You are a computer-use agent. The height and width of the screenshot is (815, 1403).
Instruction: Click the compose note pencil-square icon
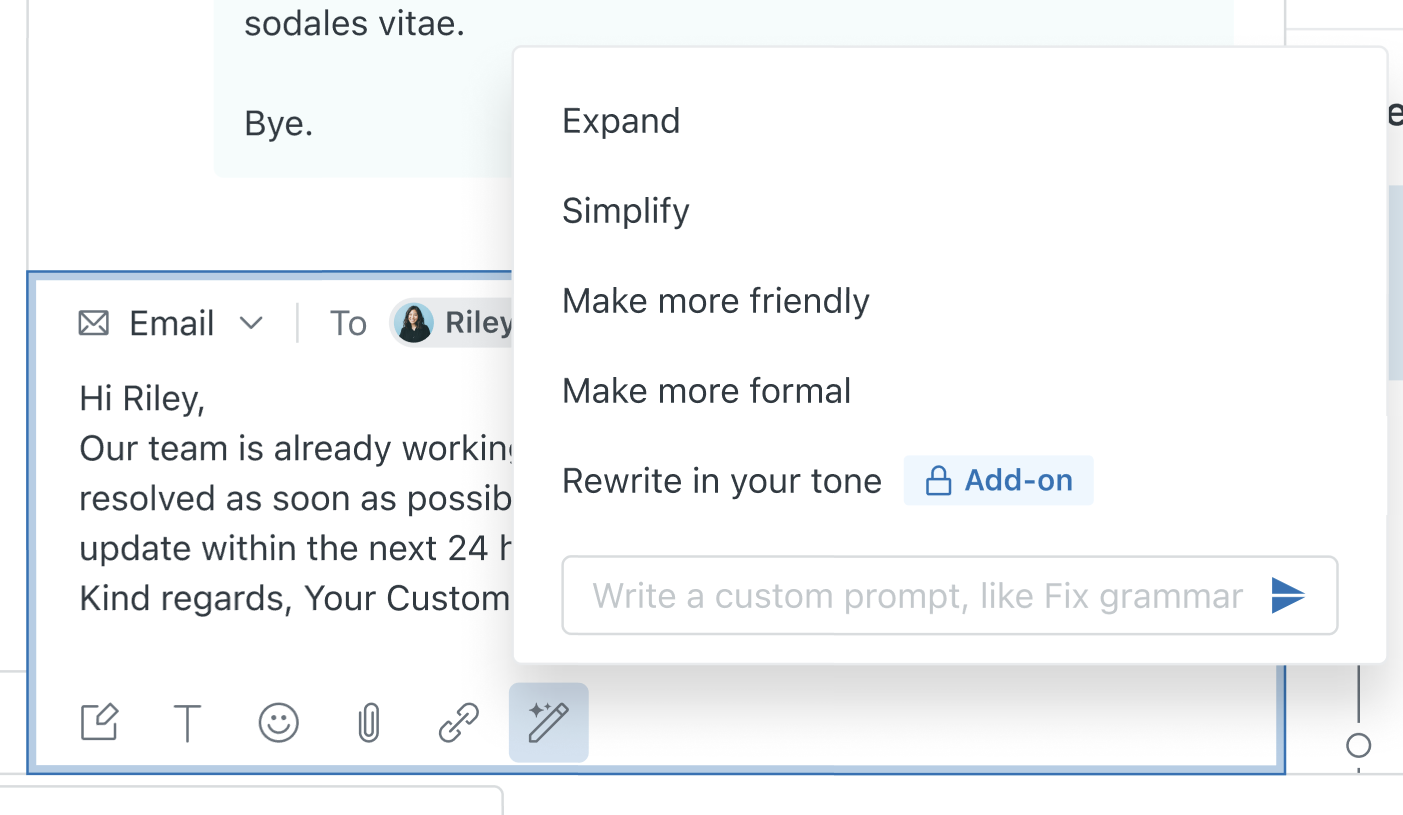(x=99, y=722)
